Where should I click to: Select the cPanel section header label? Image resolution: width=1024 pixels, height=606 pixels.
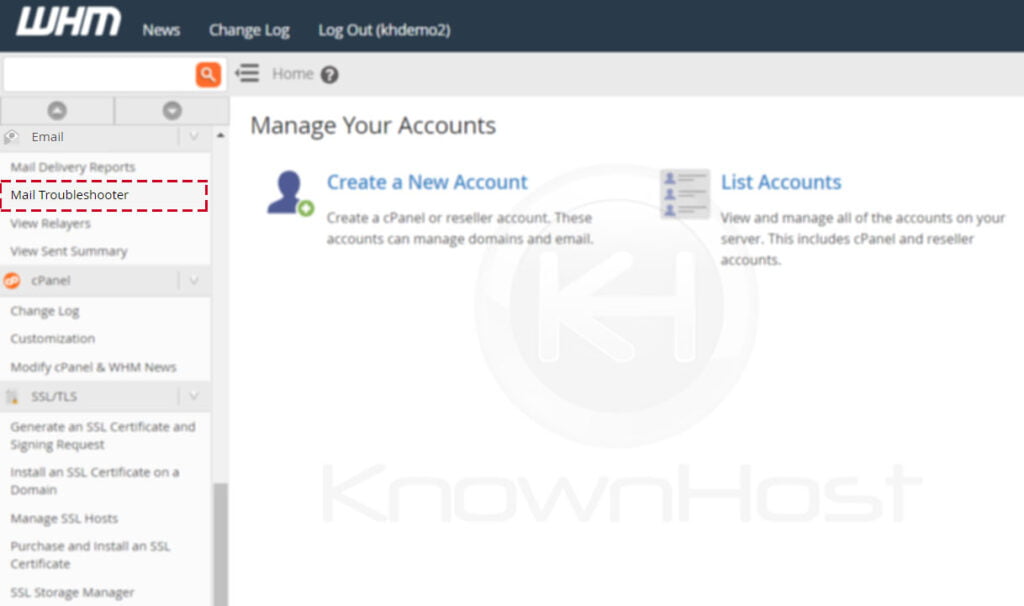click(x=50, y=281)
